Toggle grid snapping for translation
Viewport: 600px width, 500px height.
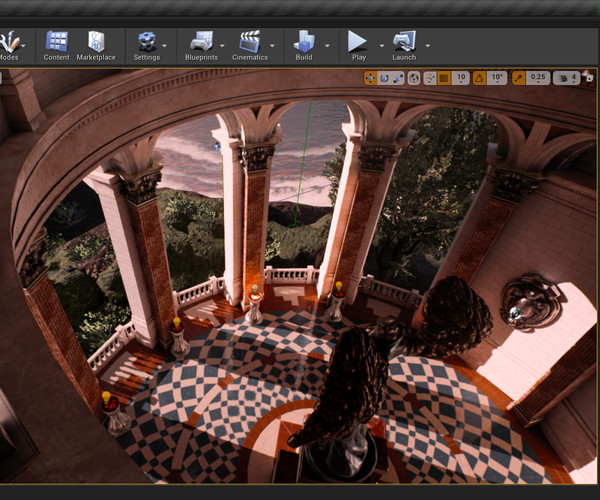coord(444,78)
